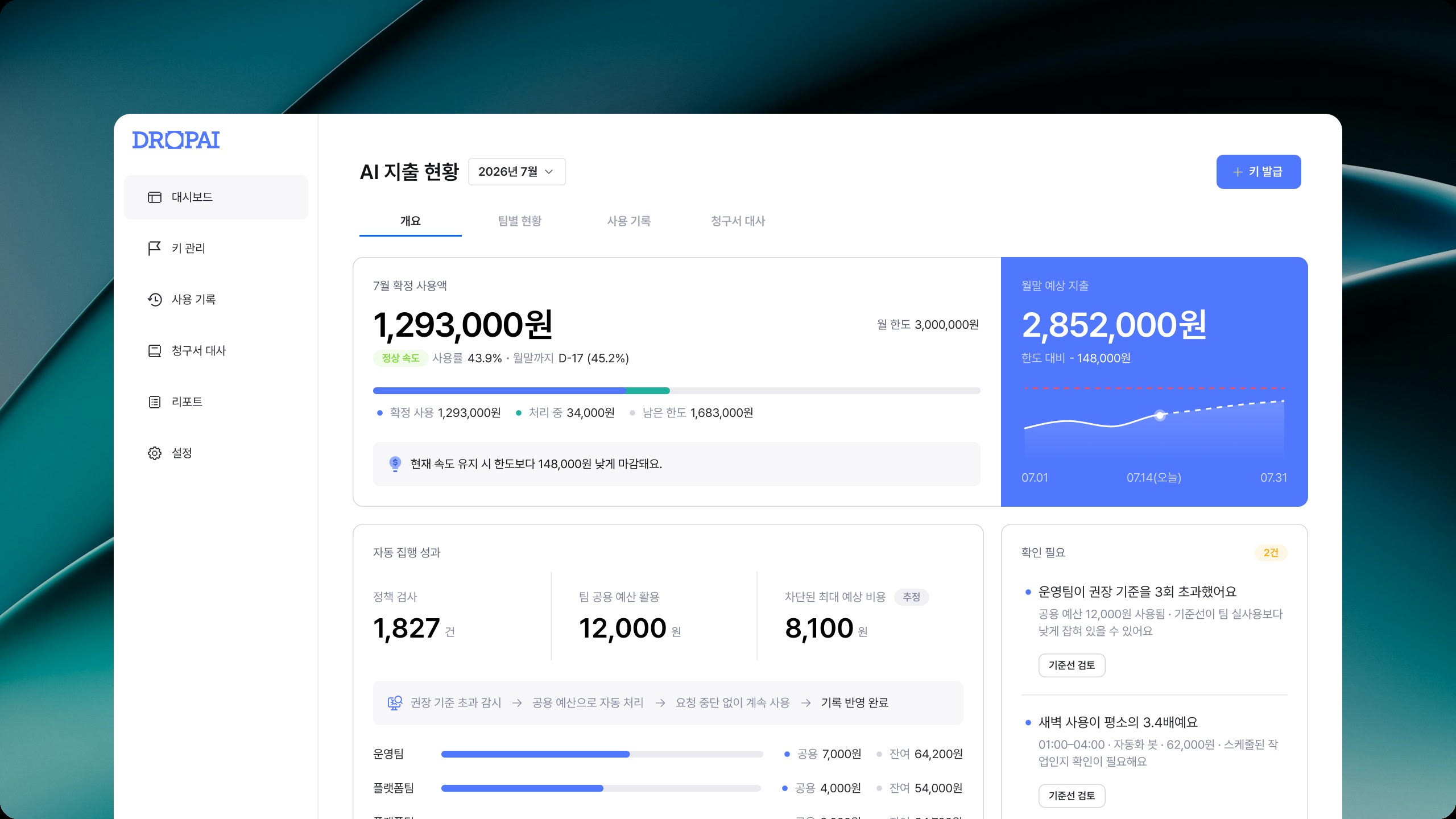Click the 2,852,000원 forecast amount

tap(1114, 325)
